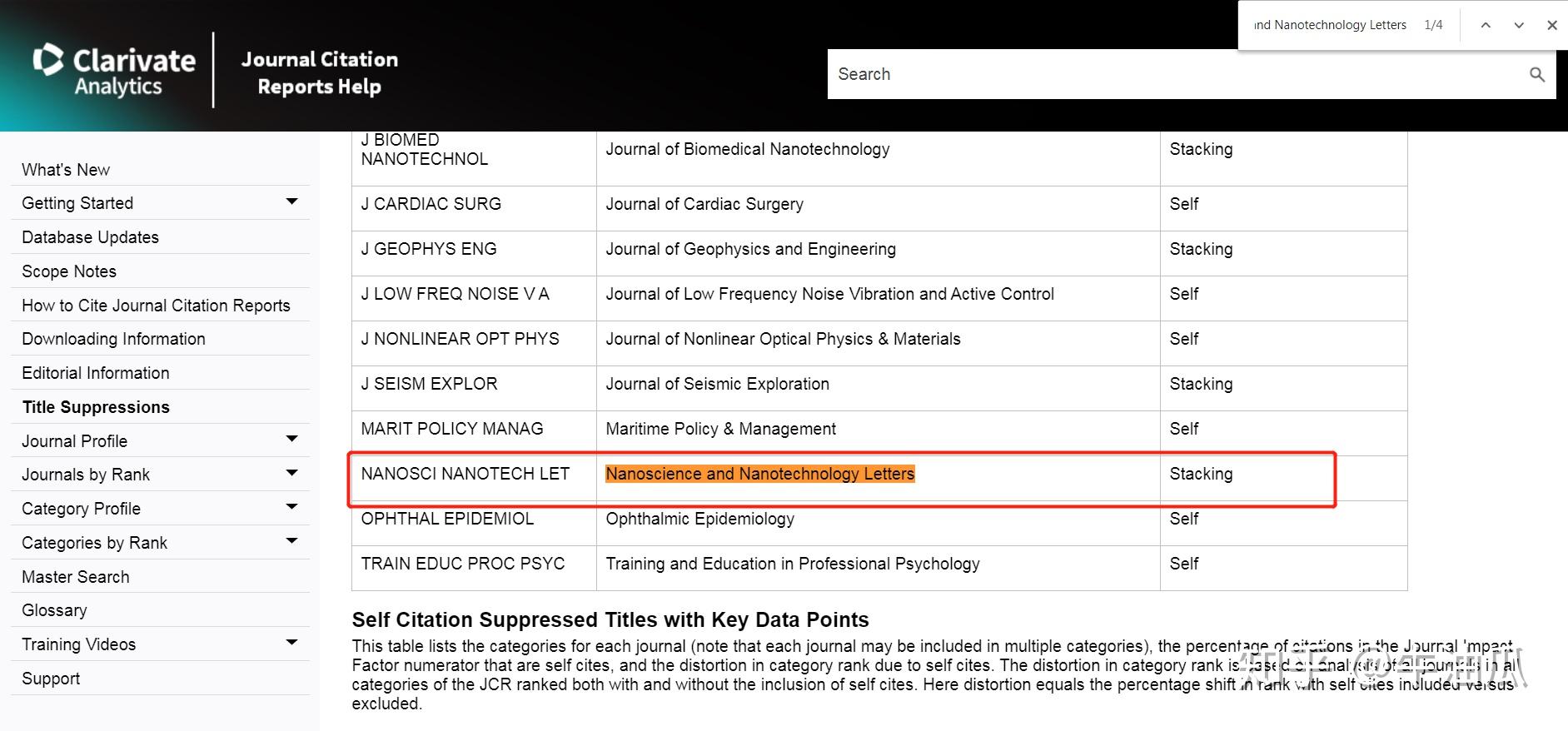Open the What's New page
The width and height of the screenshot is (1568, 731).
(66, 170)
